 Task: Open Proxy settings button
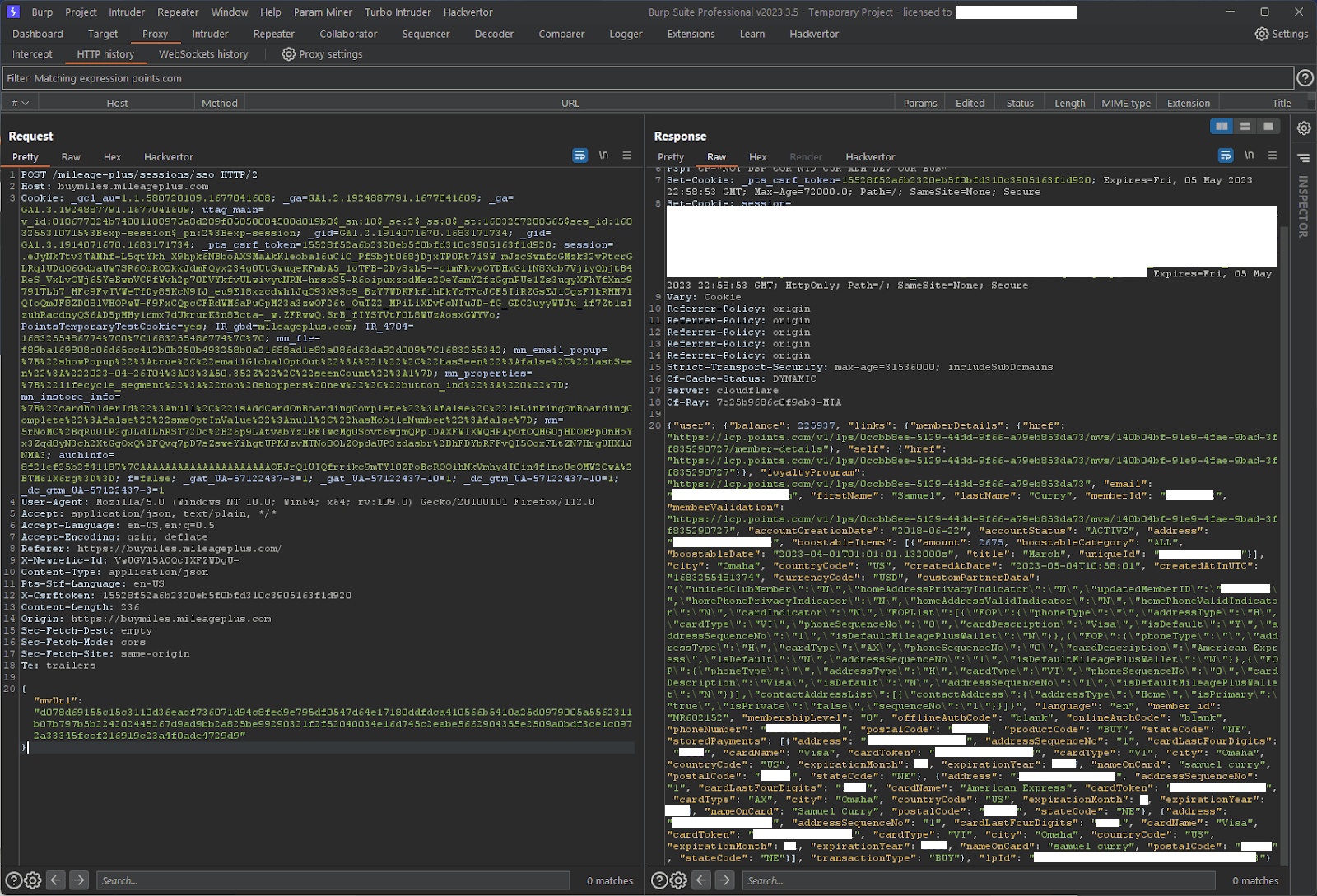[322, 54]
